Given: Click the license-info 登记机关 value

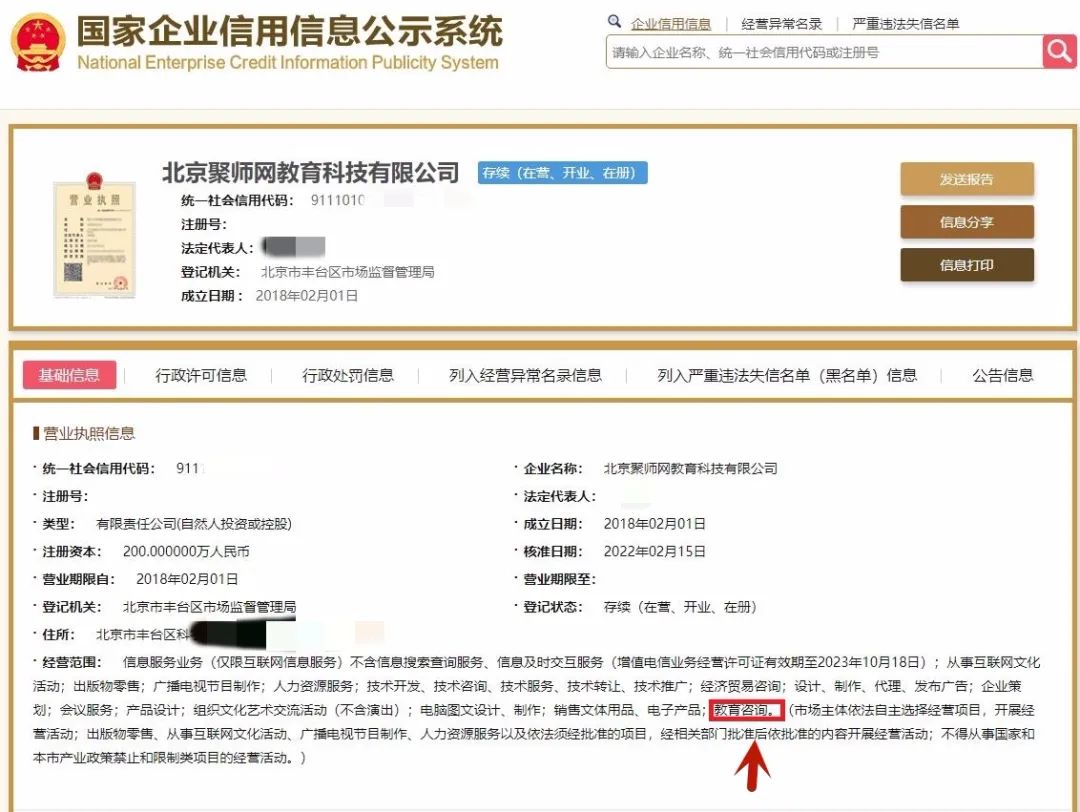Looking at the screenshot, I should point(209,607).
